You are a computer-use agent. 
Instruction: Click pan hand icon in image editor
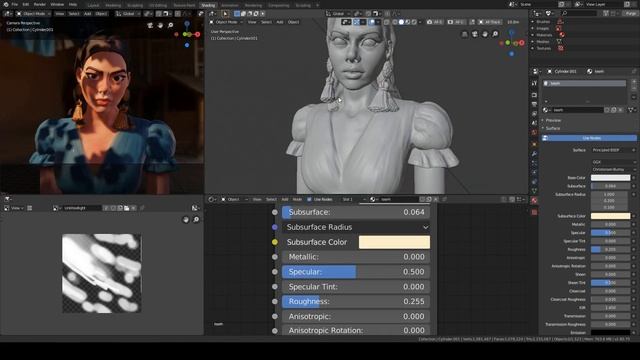coord(186,220)
